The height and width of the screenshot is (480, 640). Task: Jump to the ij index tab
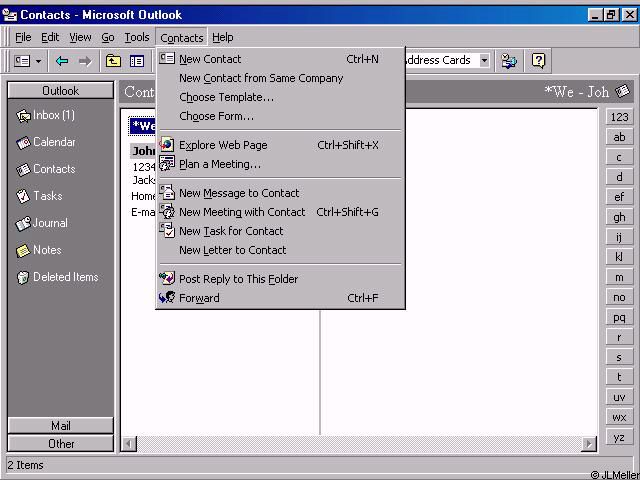(x=619, y=237)
